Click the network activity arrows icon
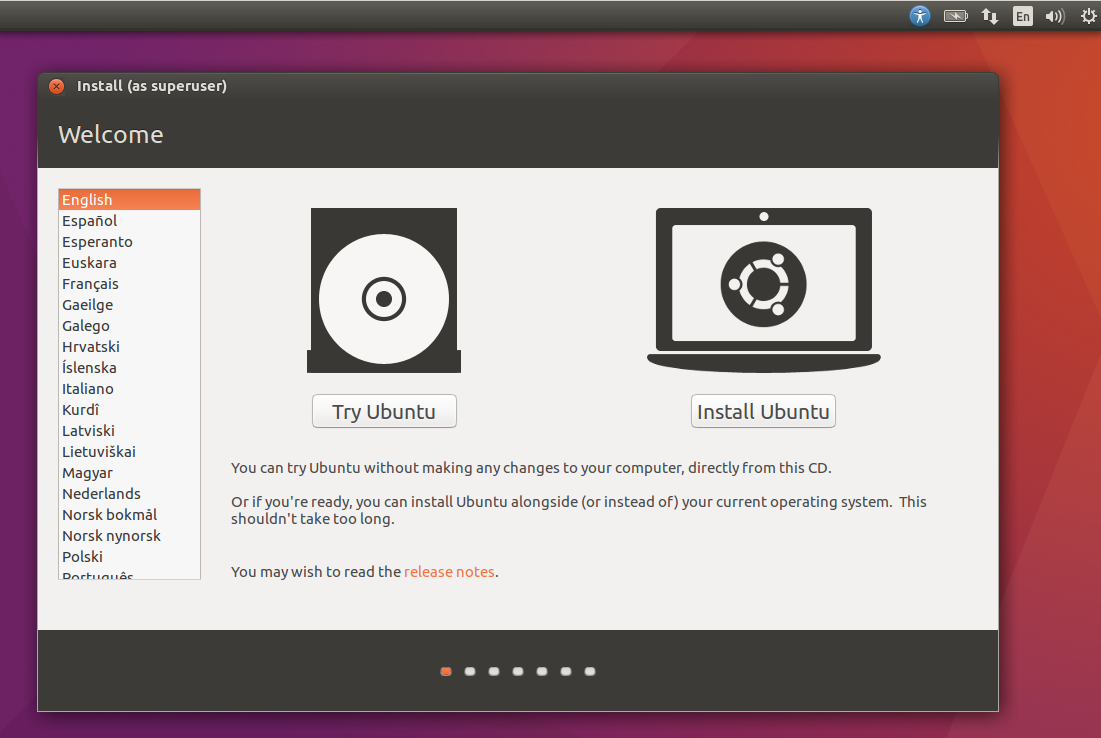1101x738 pixels. click(x=989, y=15)
